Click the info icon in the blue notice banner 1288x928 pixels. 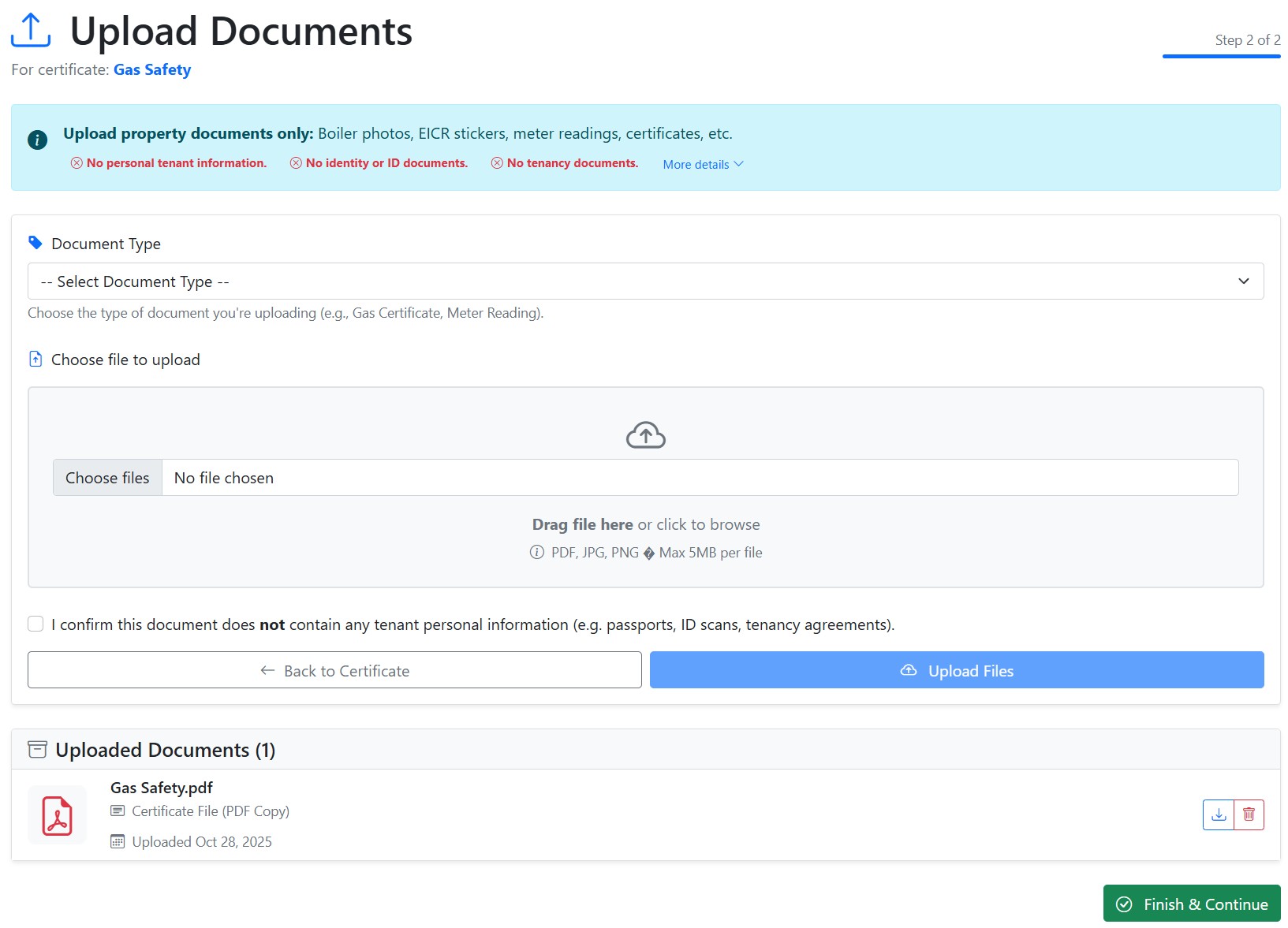(36, 140)
